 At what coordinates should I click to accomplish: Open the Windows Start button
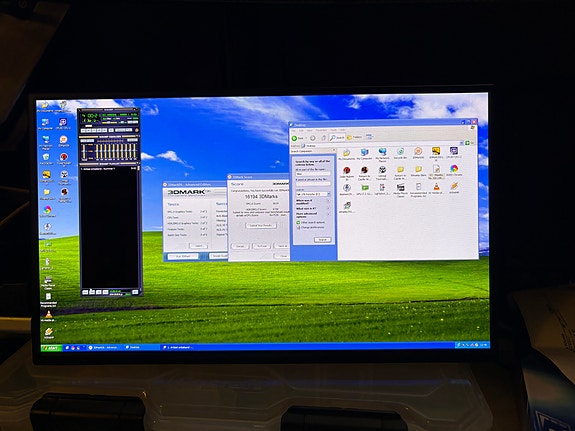click(51, 348)
